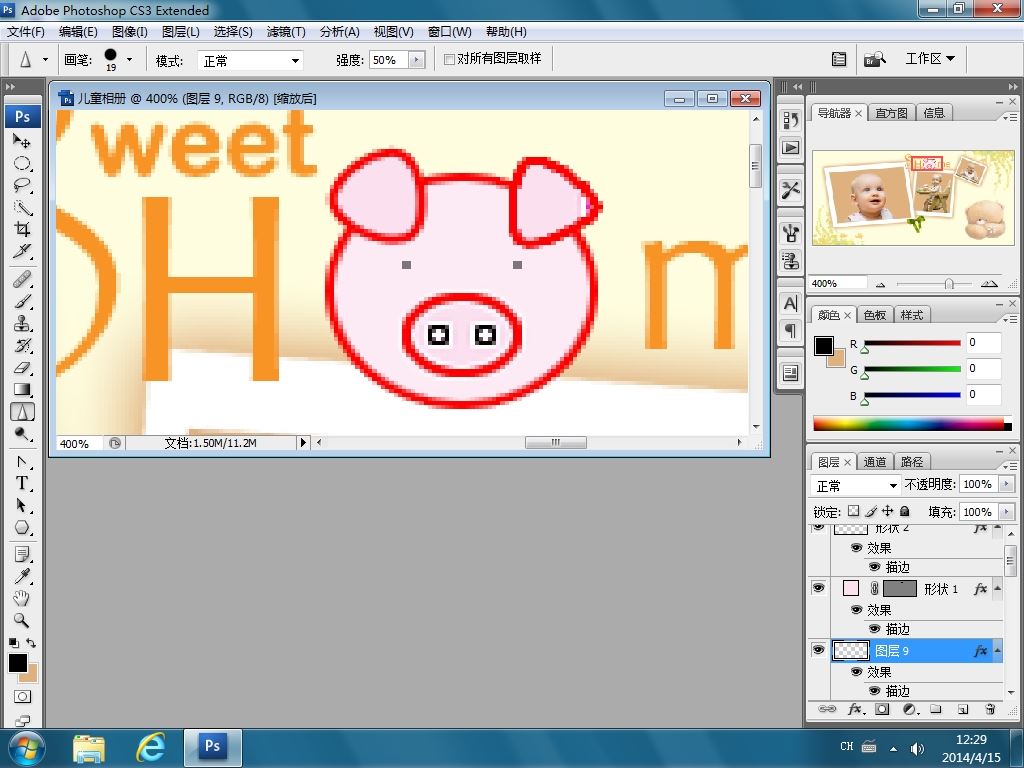This screenshot has width=1024, height=768.
Task: Add a layer mask
Action: point(882,709)
